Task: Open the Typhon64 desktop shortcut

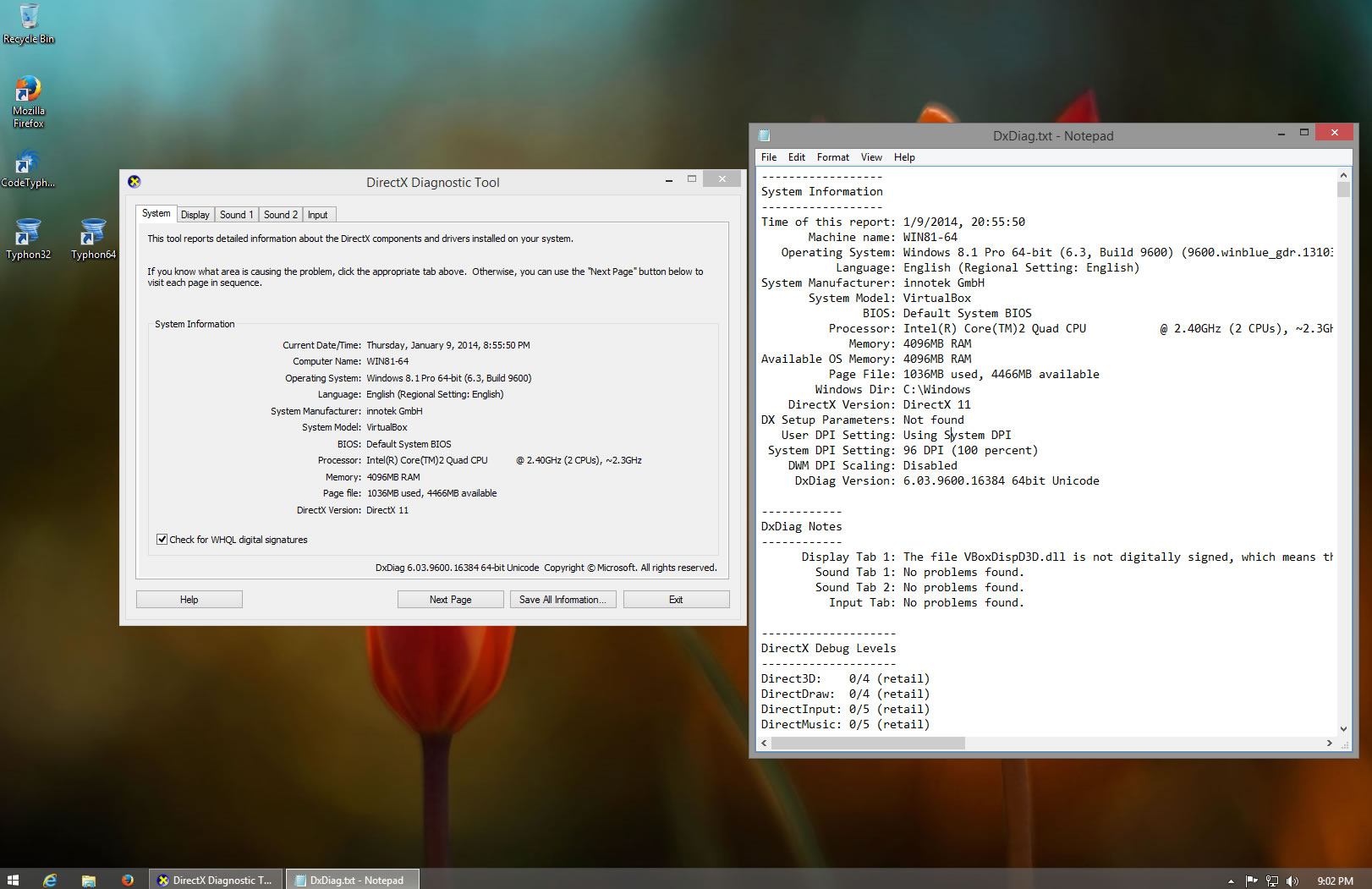Action: click(93, 239)
